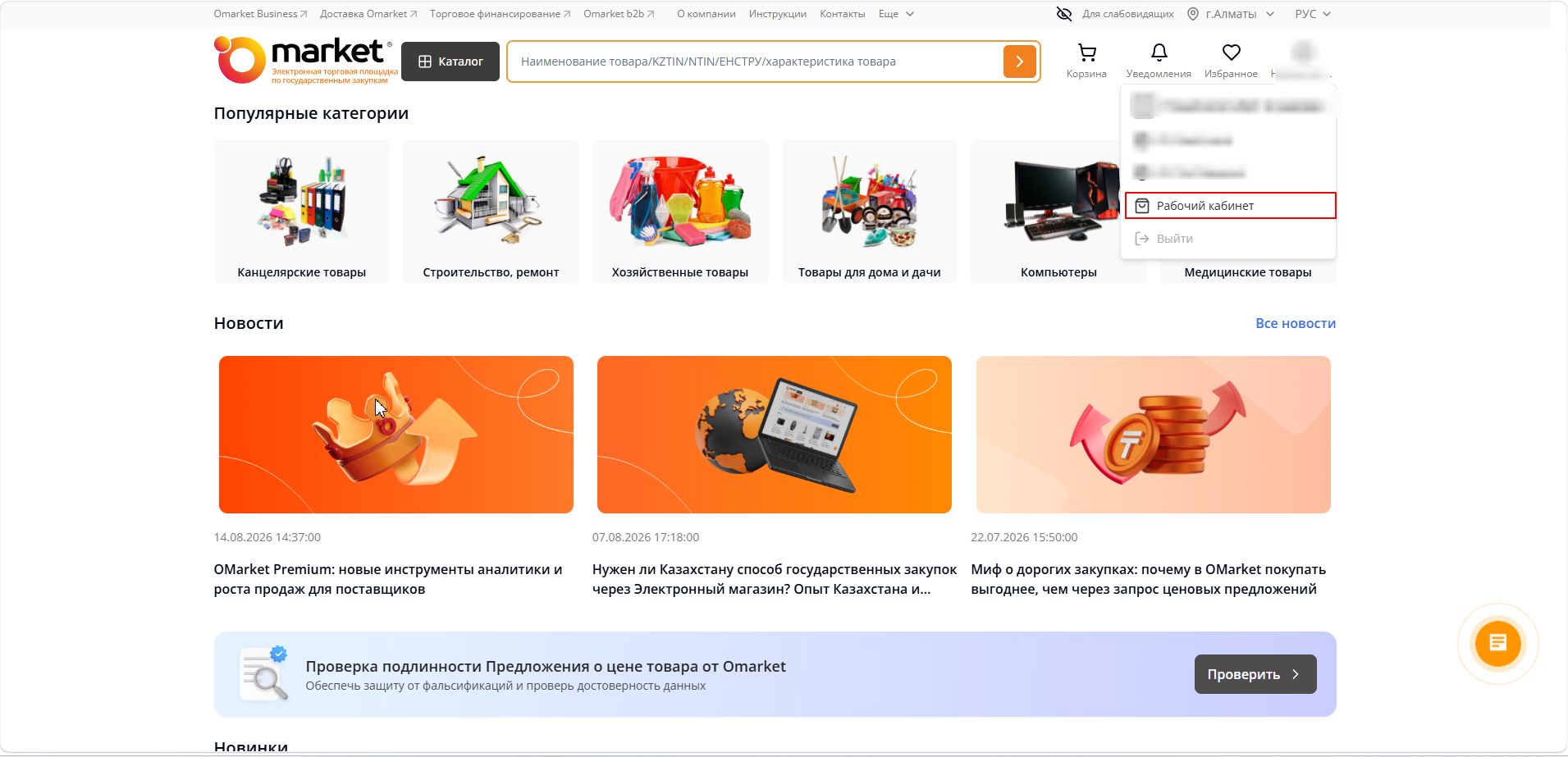Open Канцелярские товары category
This screenshot has height=757, width=1568.
coord(302,212)
